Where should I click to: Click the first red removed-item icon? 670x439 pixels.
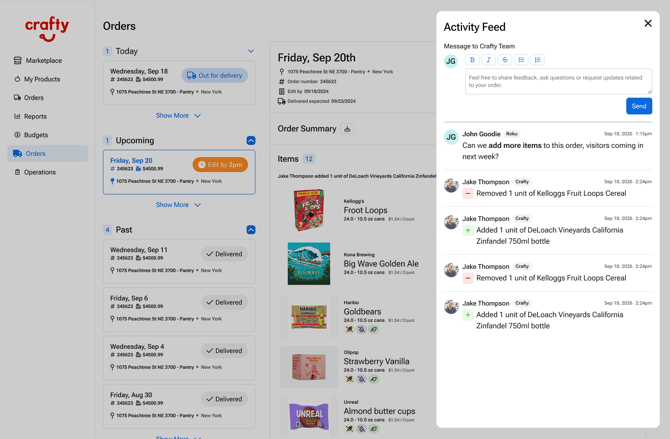(x=468, y=194)
